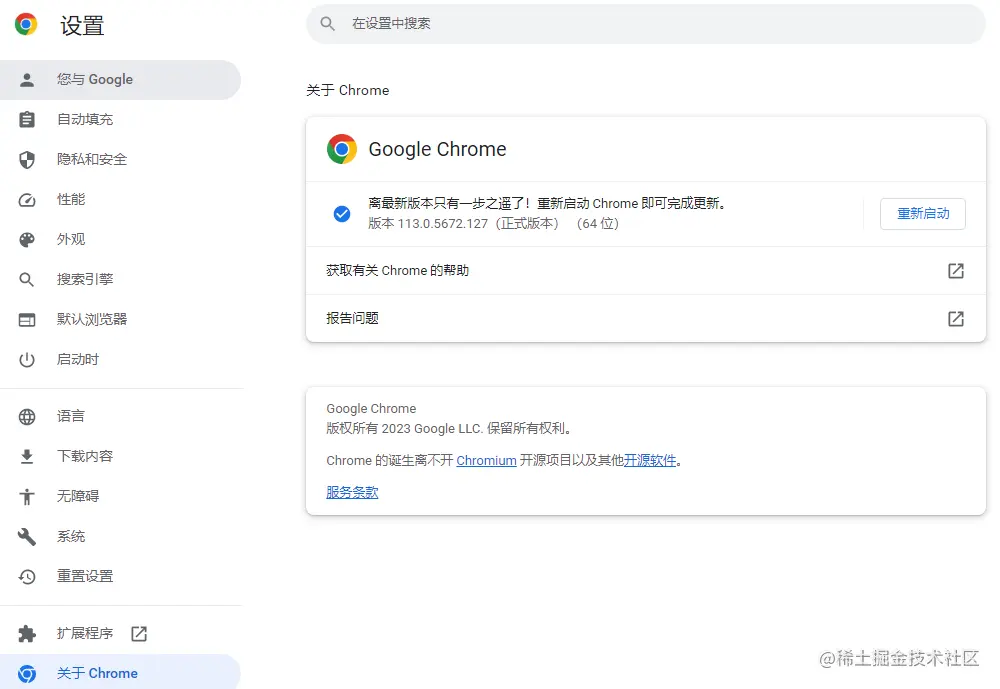Open the Chromium hyperlink
The image size is (1000, 689).
[486, 461]
